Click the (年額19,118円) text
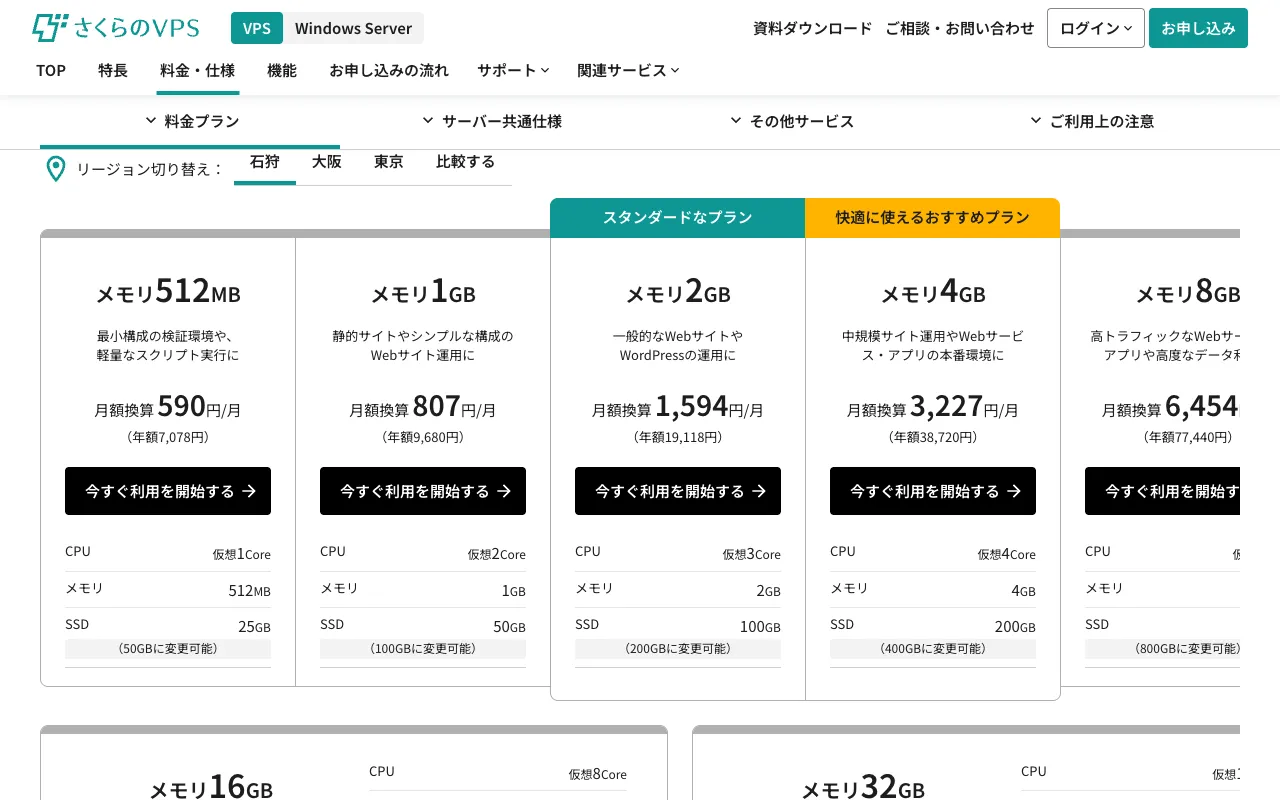1280x800 pixels. click(678, 438)
